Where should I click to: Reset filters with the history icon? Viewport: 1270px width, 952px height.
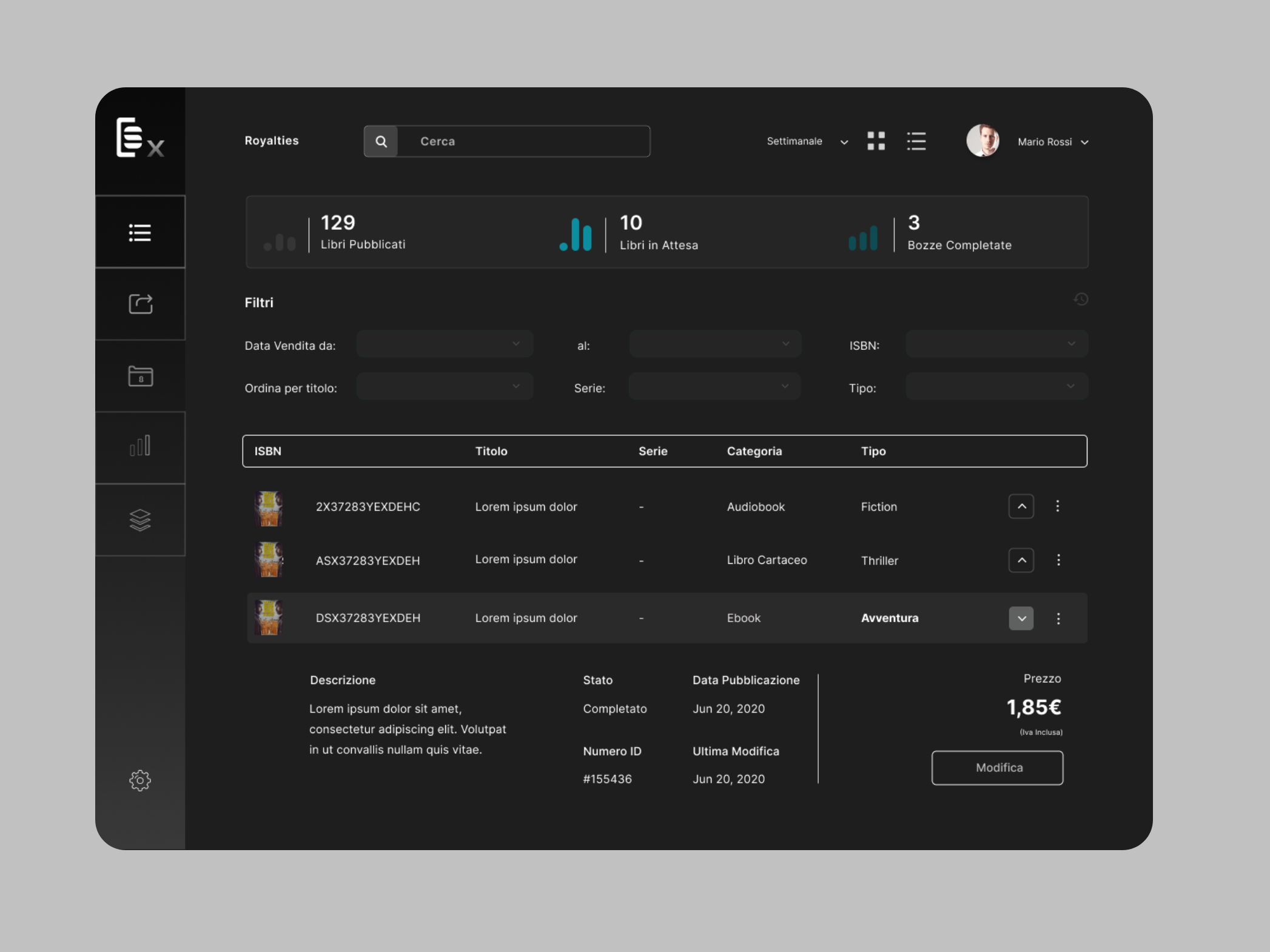coord(1081,299)
